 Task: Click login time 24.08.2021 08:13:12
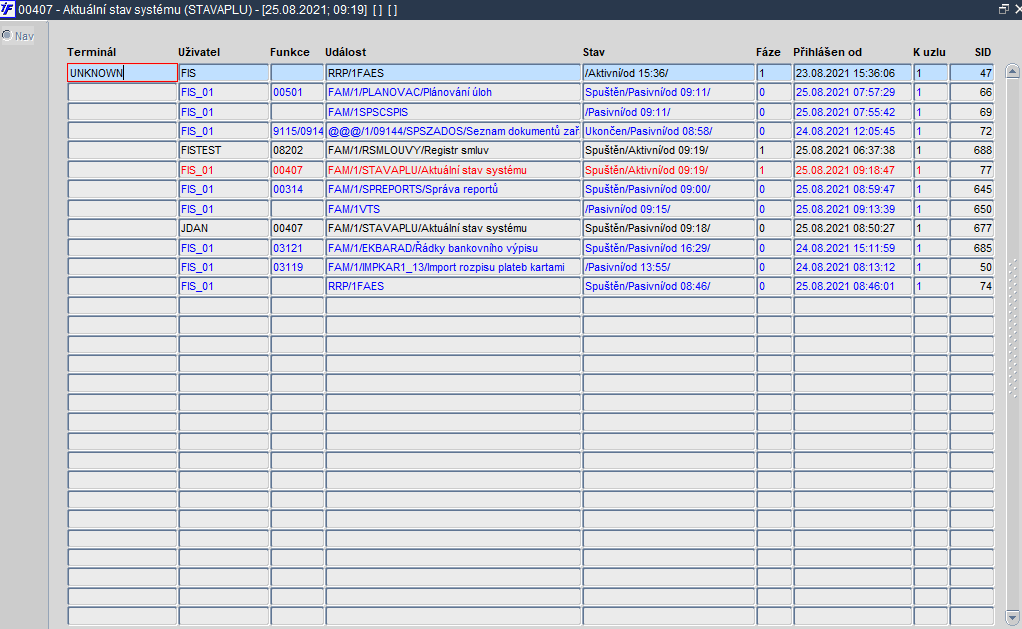point(853,267)
